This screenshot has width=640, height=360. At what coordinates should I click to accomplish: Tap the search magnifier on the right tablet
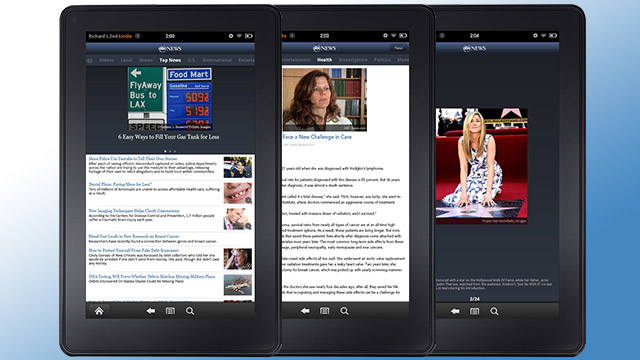(x=494, y=311)
